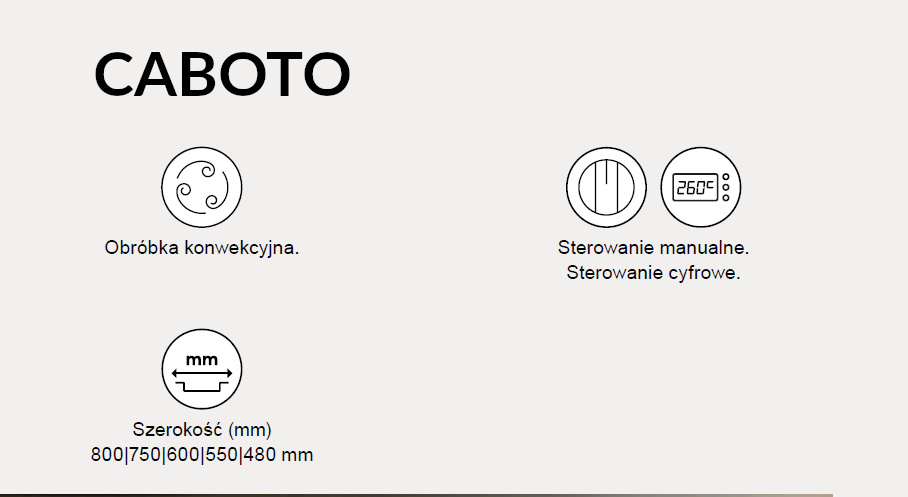
Task: Click the "Szerokość (mm)" label
Action: [202, 430]
